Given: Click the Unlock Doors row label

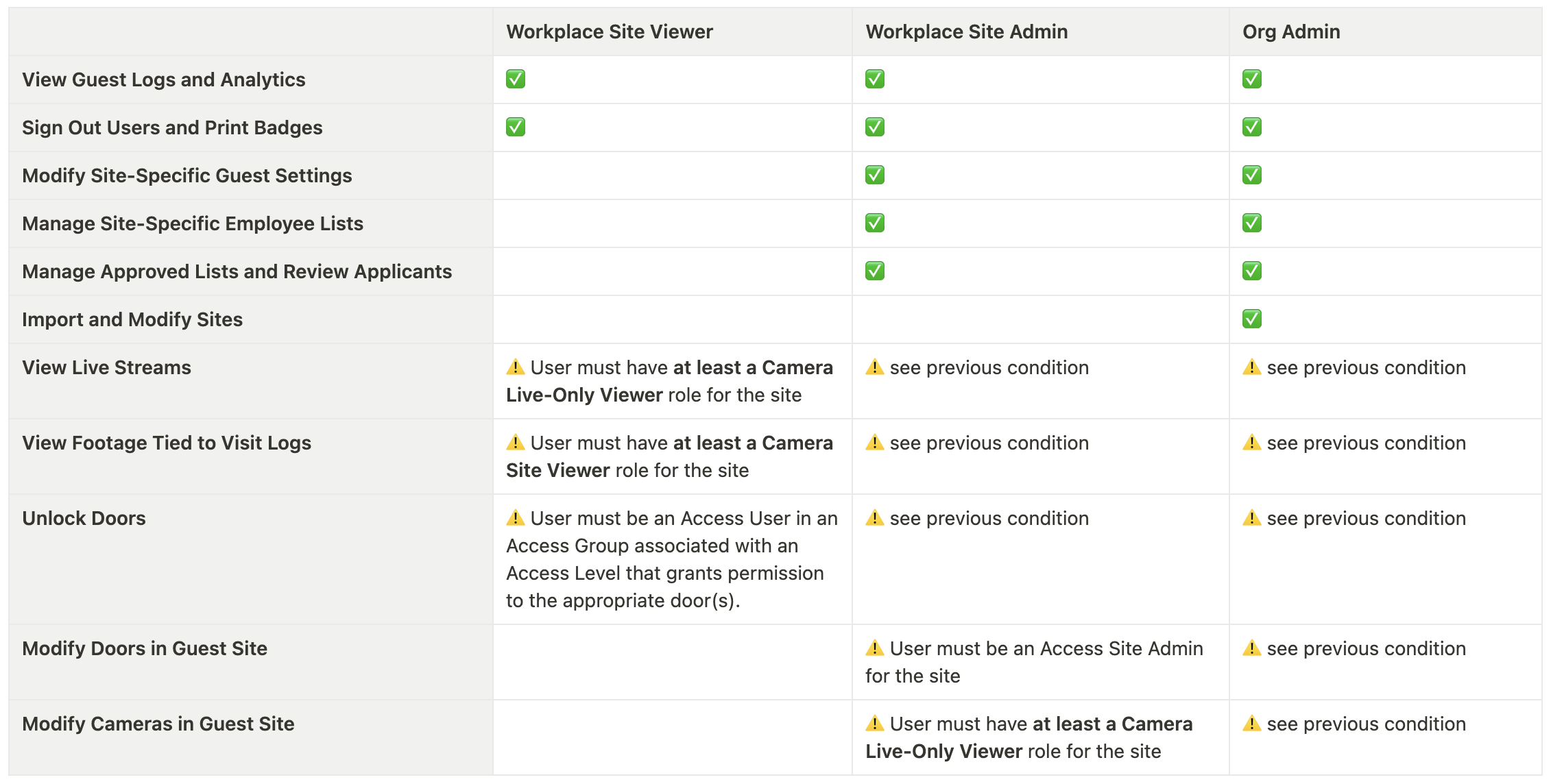Looking at the screenshot, I should 84,519.
